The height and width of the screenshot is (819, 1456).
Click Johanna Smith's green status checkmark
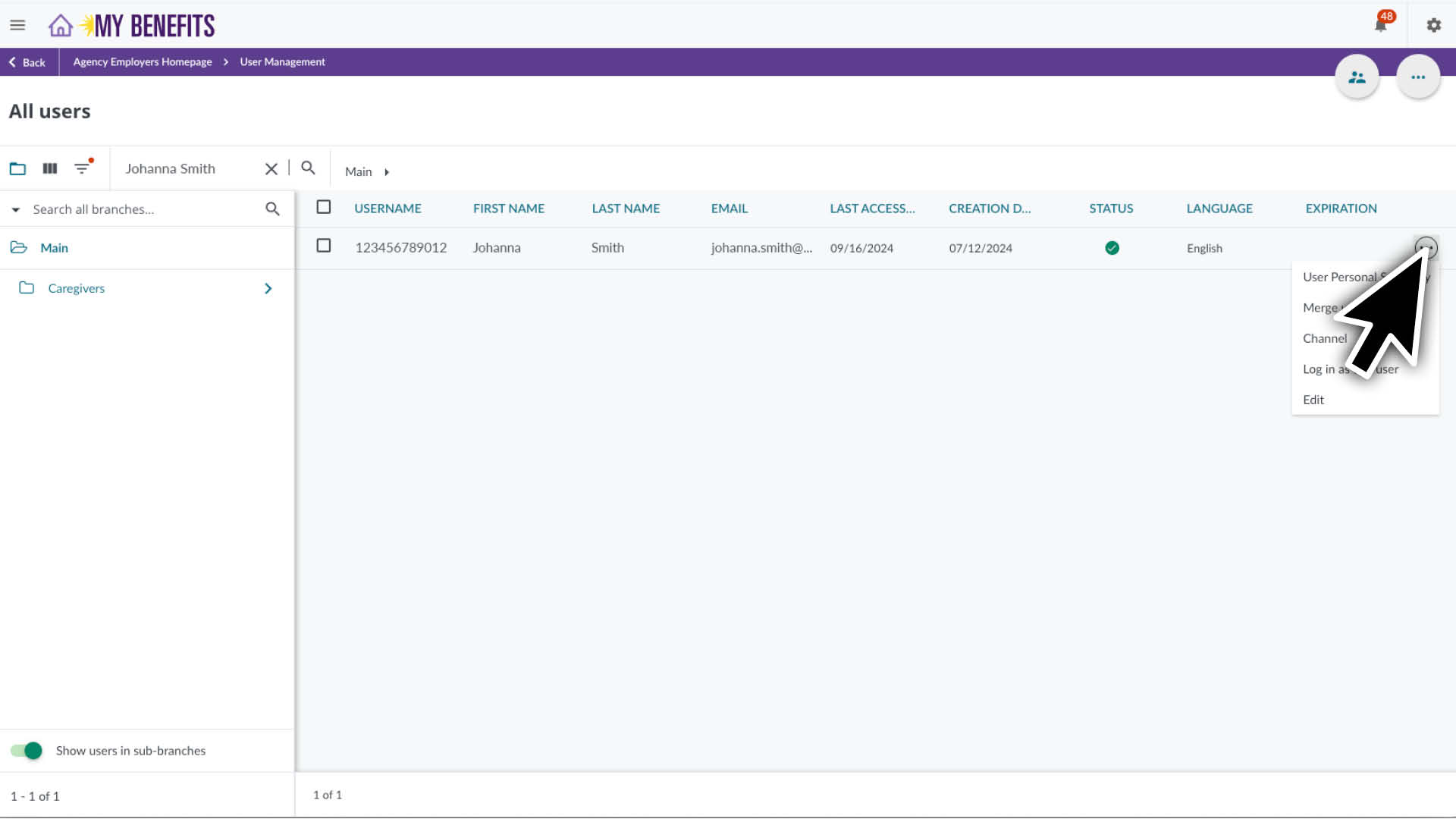pos(1112,247)
